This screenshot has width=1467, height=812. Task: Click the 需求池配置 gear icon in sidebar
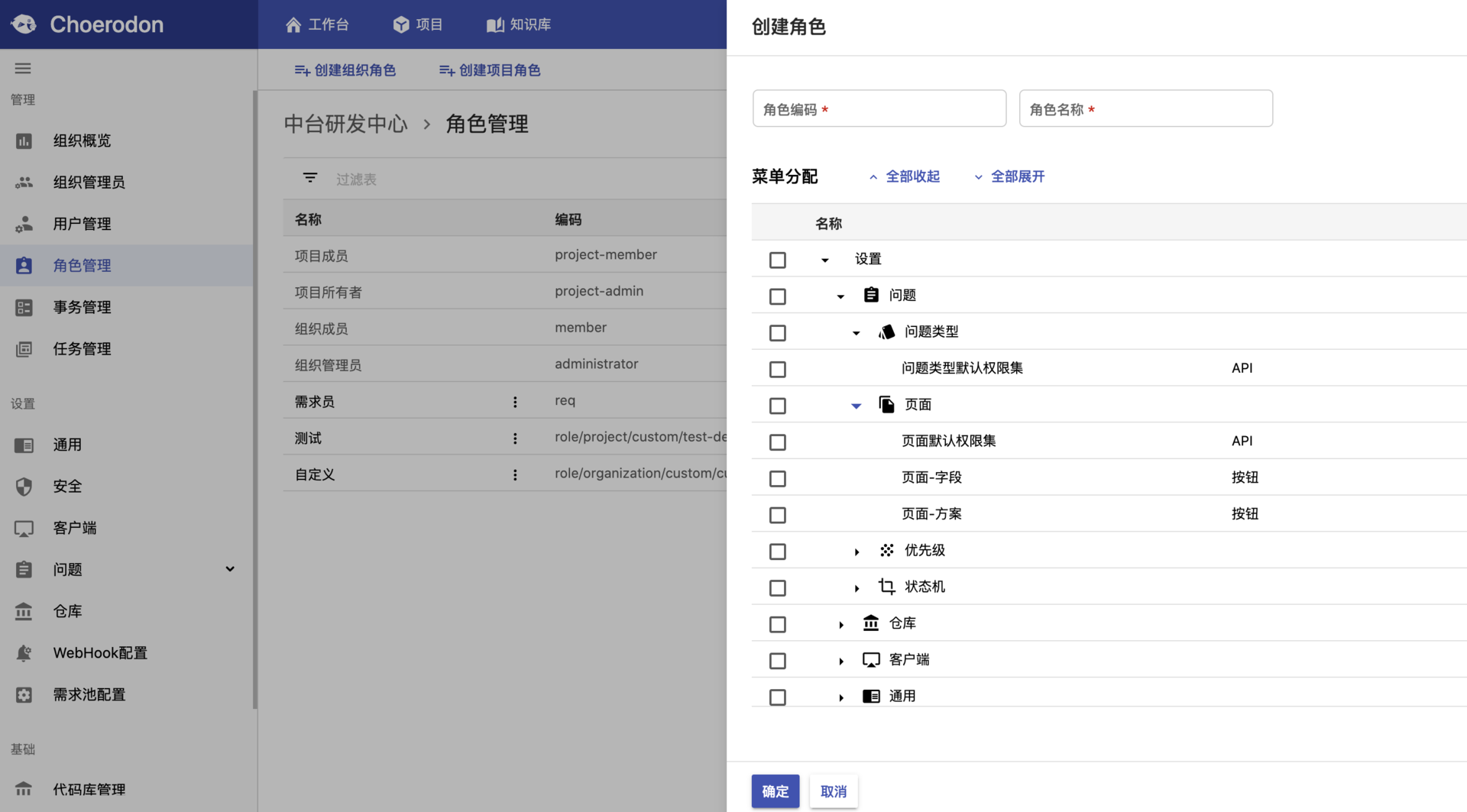pos(24,695)
